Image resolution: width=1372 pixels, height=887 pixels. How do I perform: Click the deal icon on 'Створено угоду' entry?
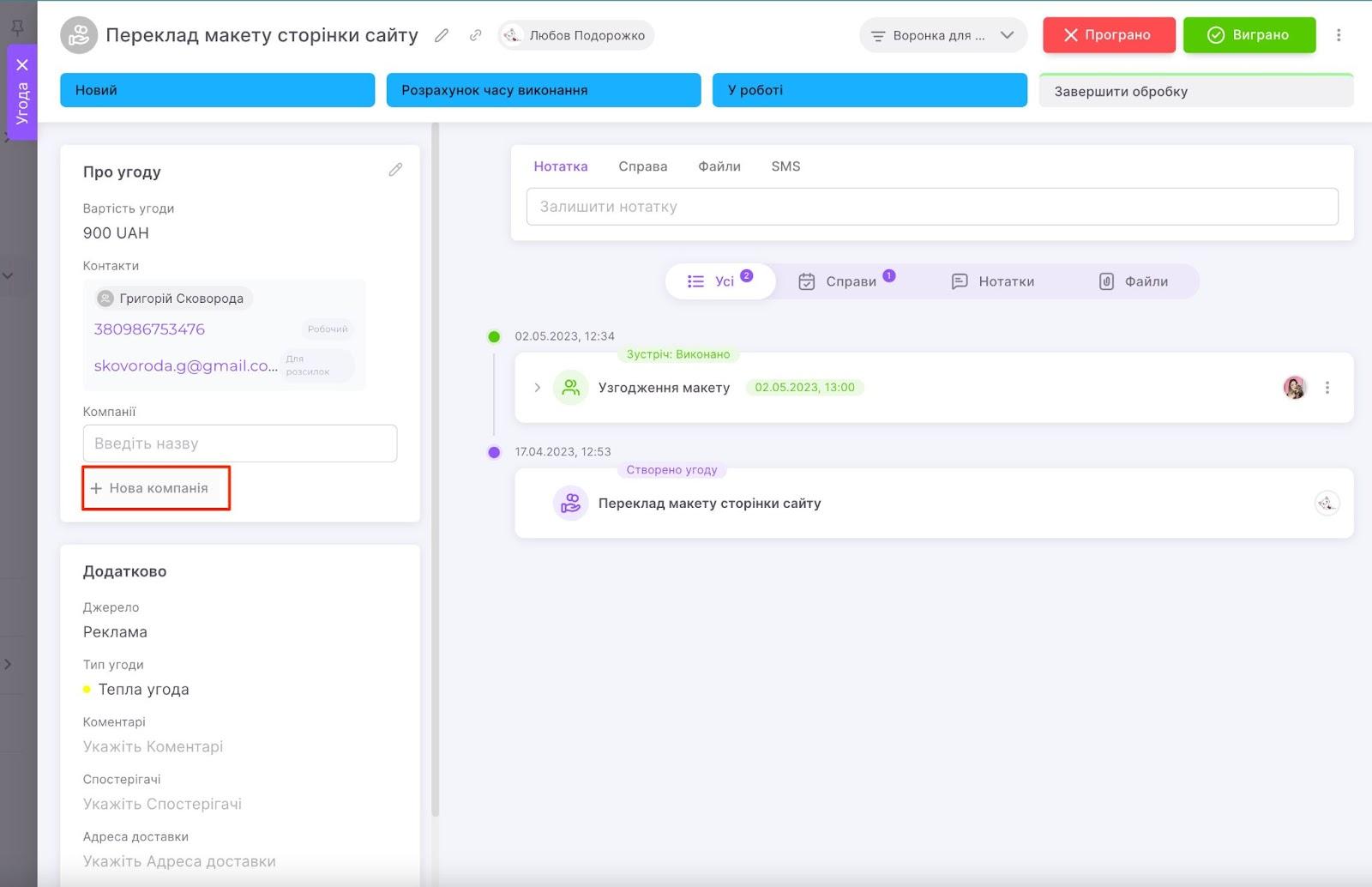point(570,504)
